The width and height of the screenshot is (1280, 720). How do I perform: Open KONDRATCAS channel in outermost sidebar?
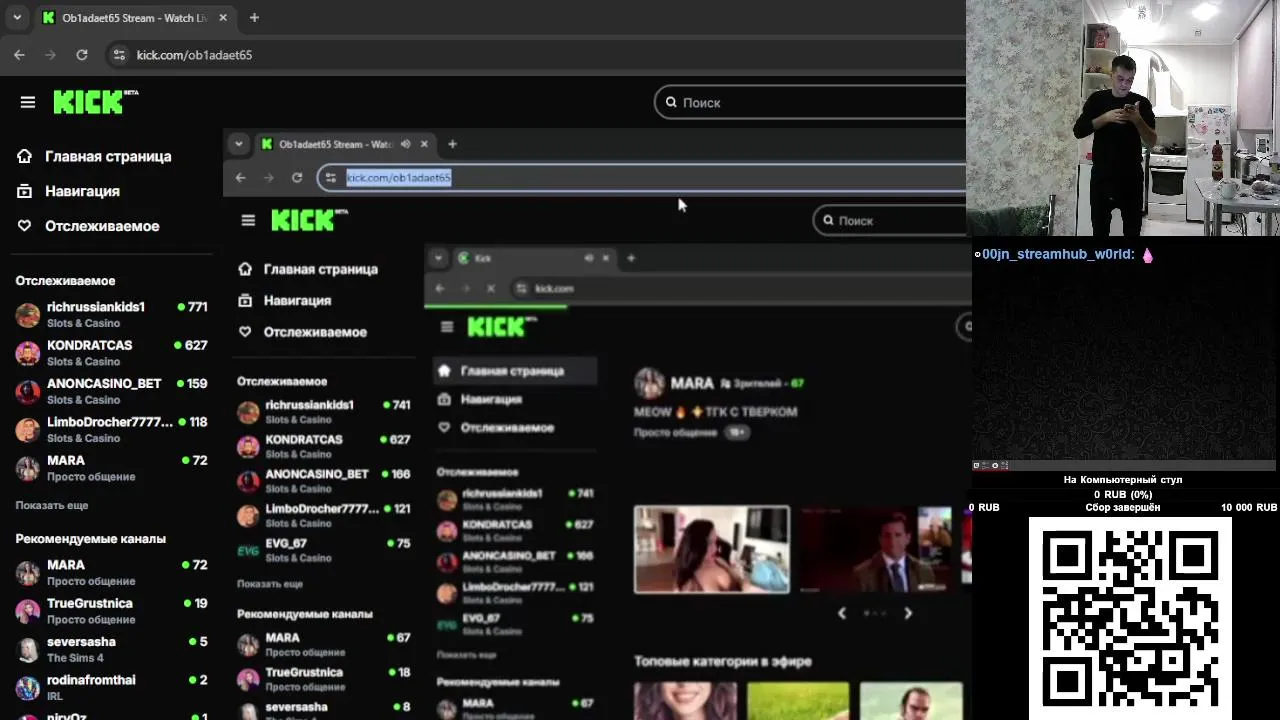[111, 352]
